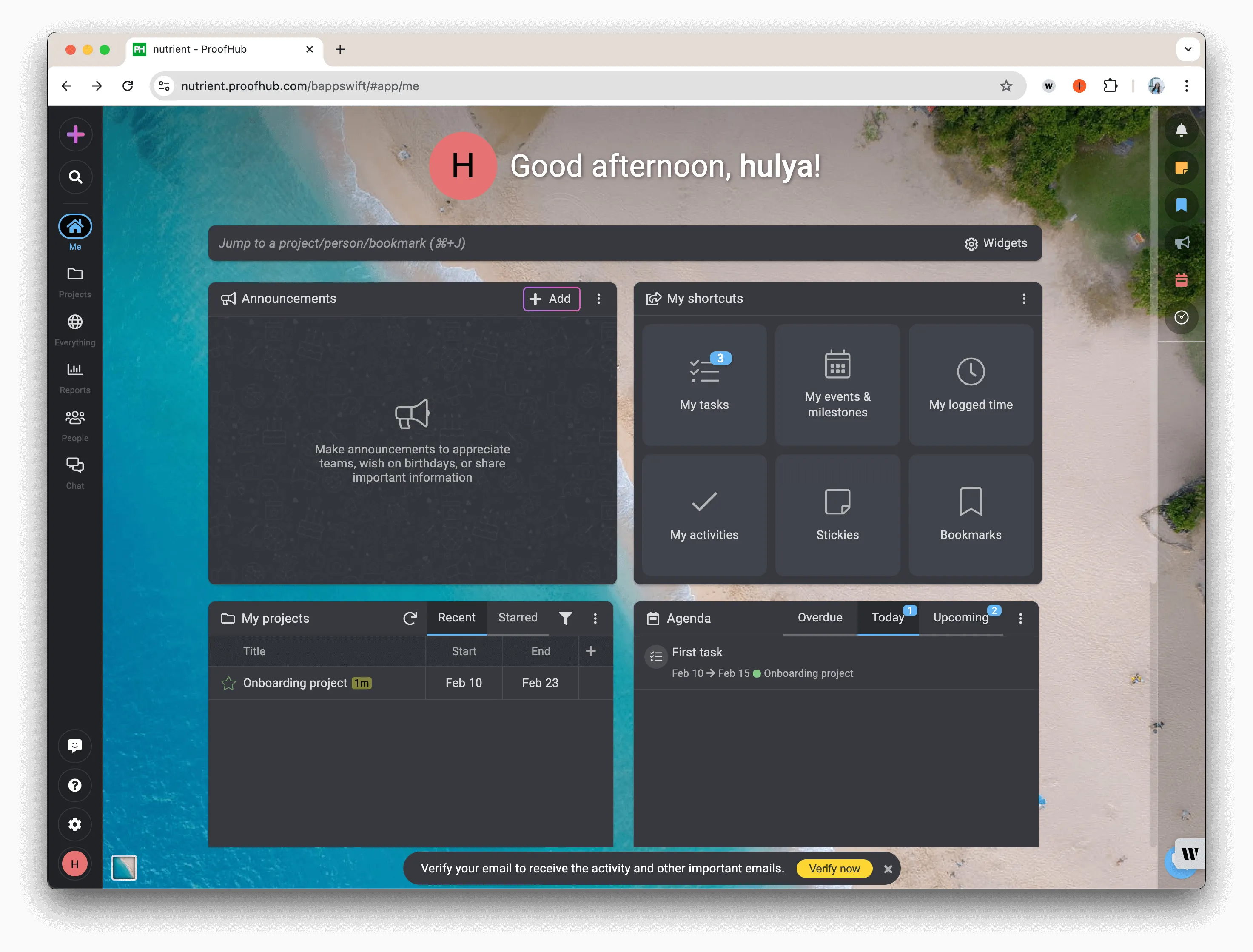Open the Projects section in the sidebar
Viewport: 1253px width, 952px height.
click(x=75, y=280)
